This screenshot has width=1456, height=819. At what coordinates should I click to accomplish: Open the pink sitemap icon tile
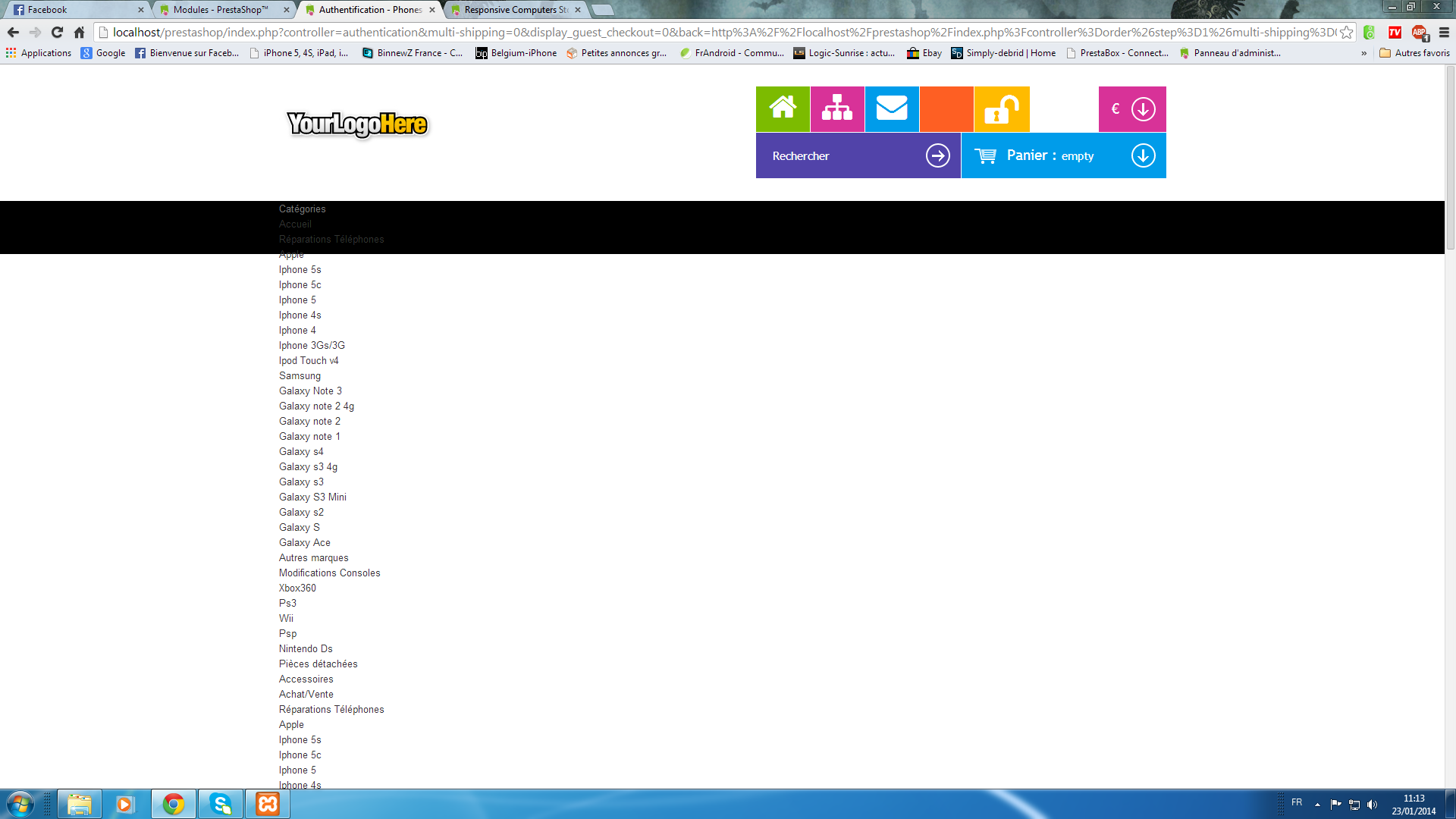[x=837, y=108]
